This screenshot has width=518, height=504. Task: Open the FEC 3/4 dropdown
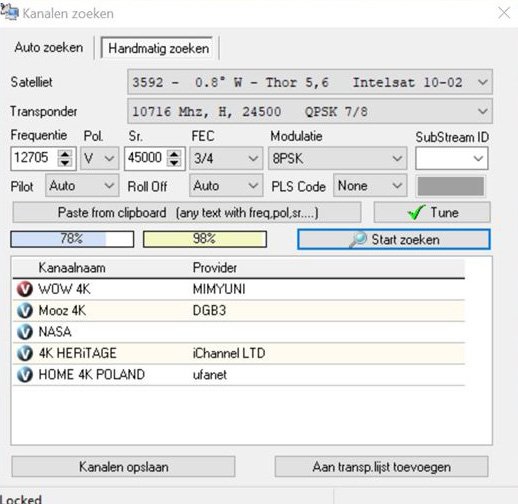(x=226, y=158)
